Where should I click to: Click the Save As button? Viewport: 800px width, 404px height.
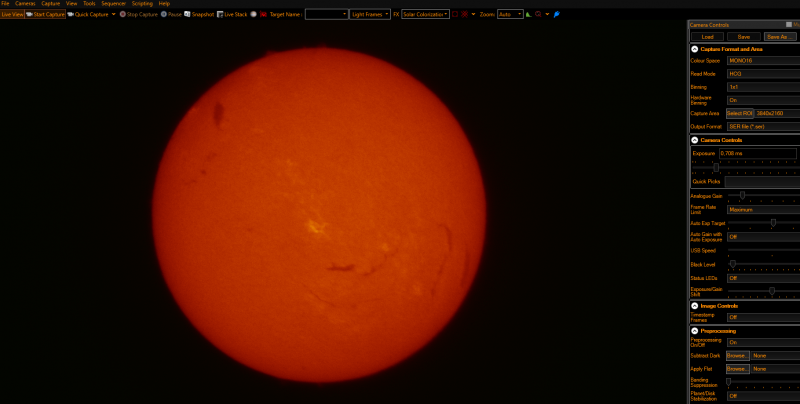tap(780, 37)
